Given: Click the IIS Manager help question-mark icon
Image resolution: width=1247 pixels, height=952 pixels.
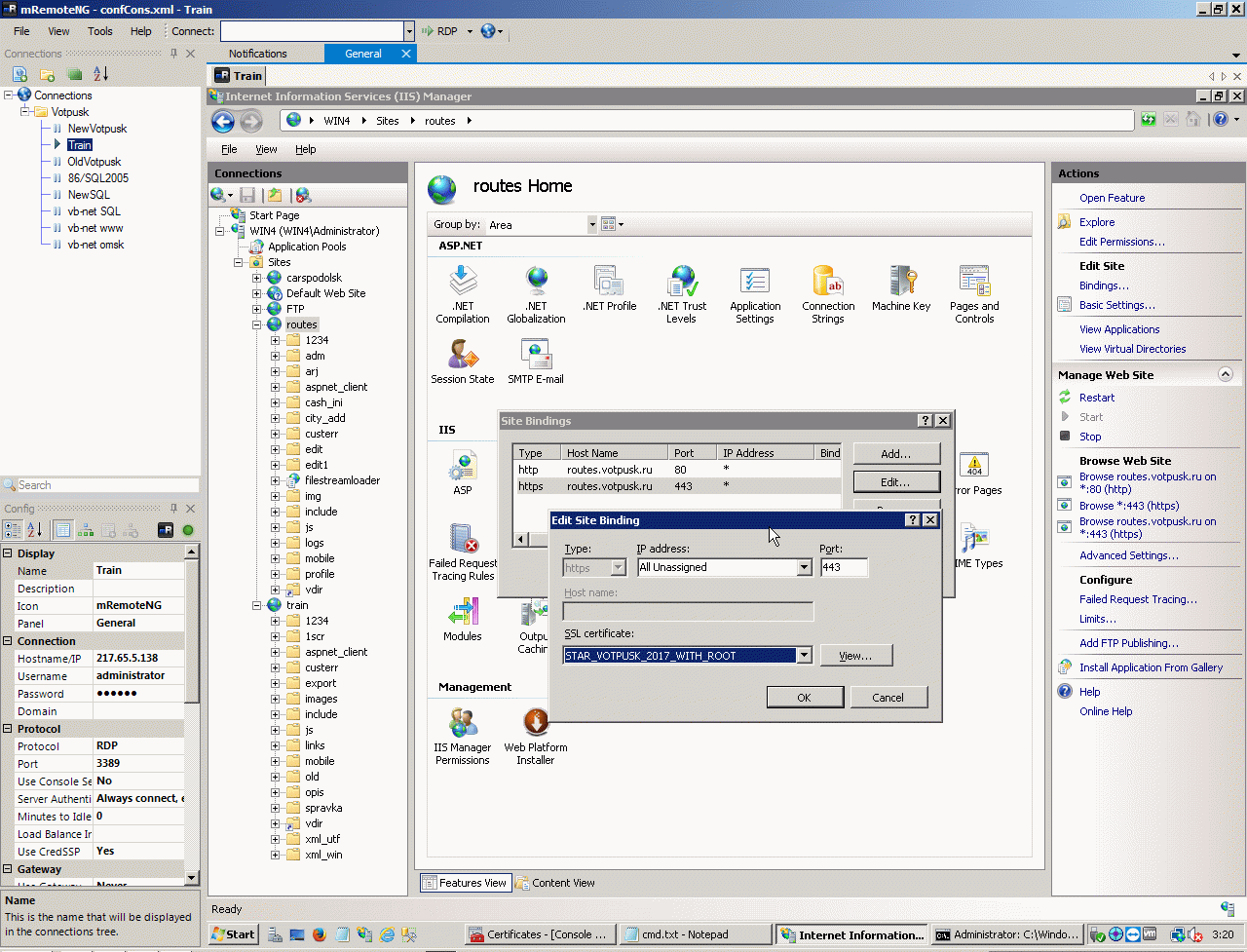Looking at the screenshot, I should pos(1221,120).
